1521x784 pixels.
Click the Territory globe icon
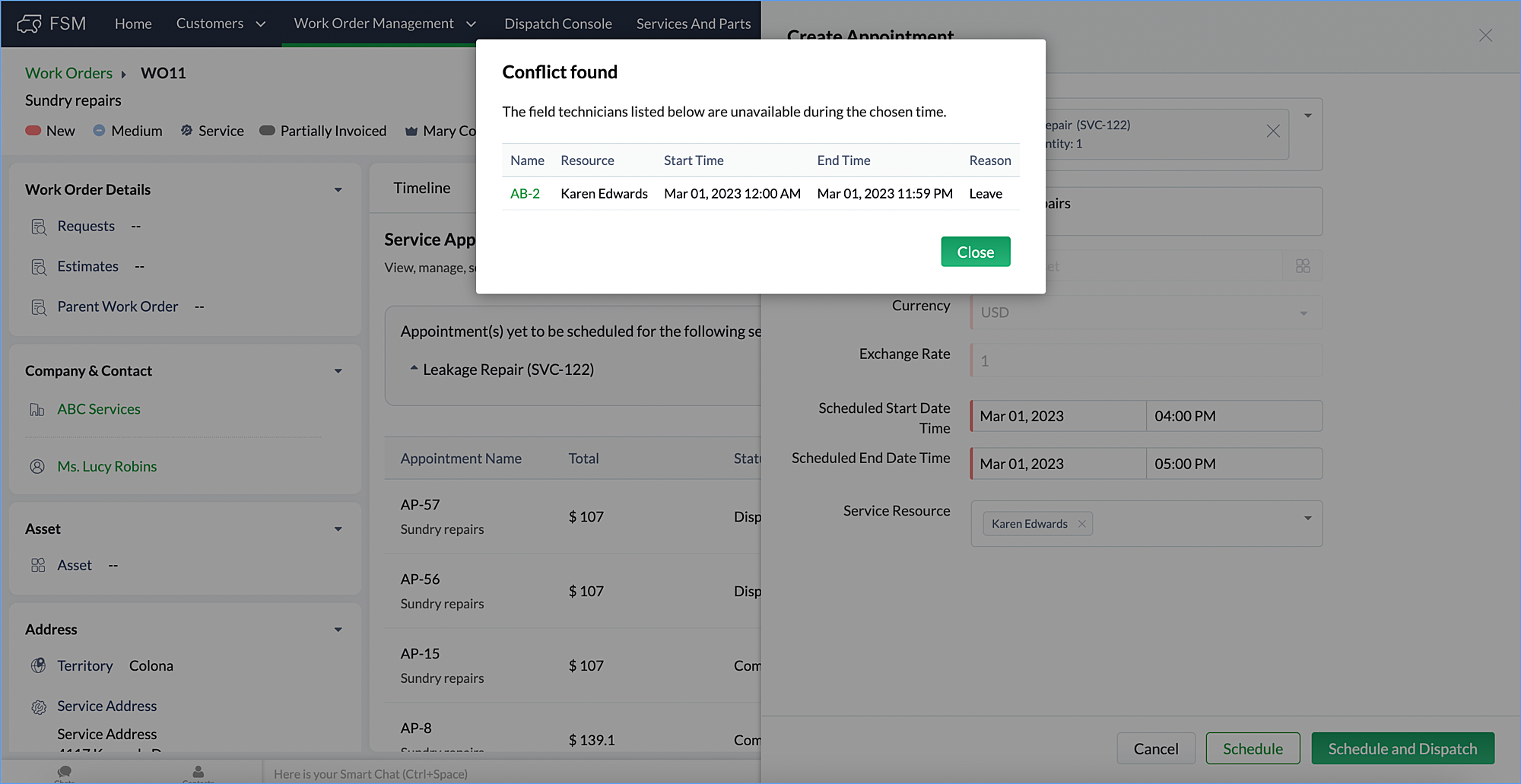[x=38, y=665]
